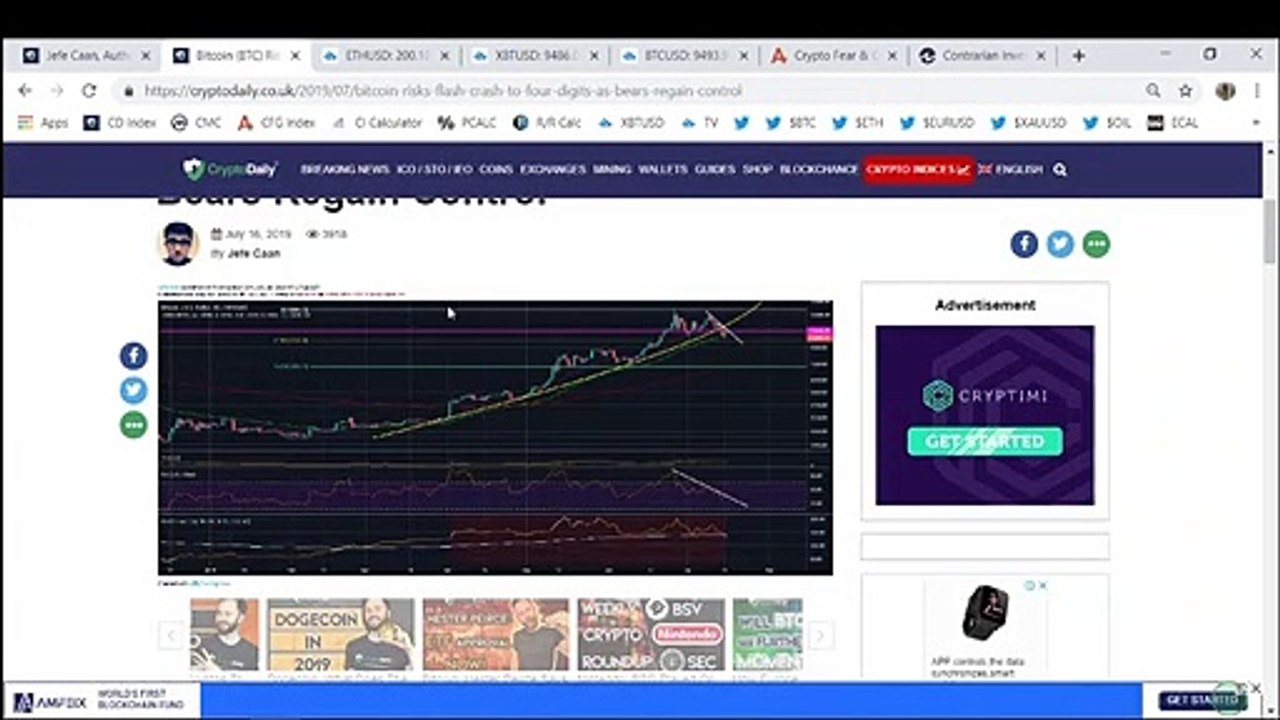
Task: Share on Twitter from the left floating sidebar
Action: [133, 390]
